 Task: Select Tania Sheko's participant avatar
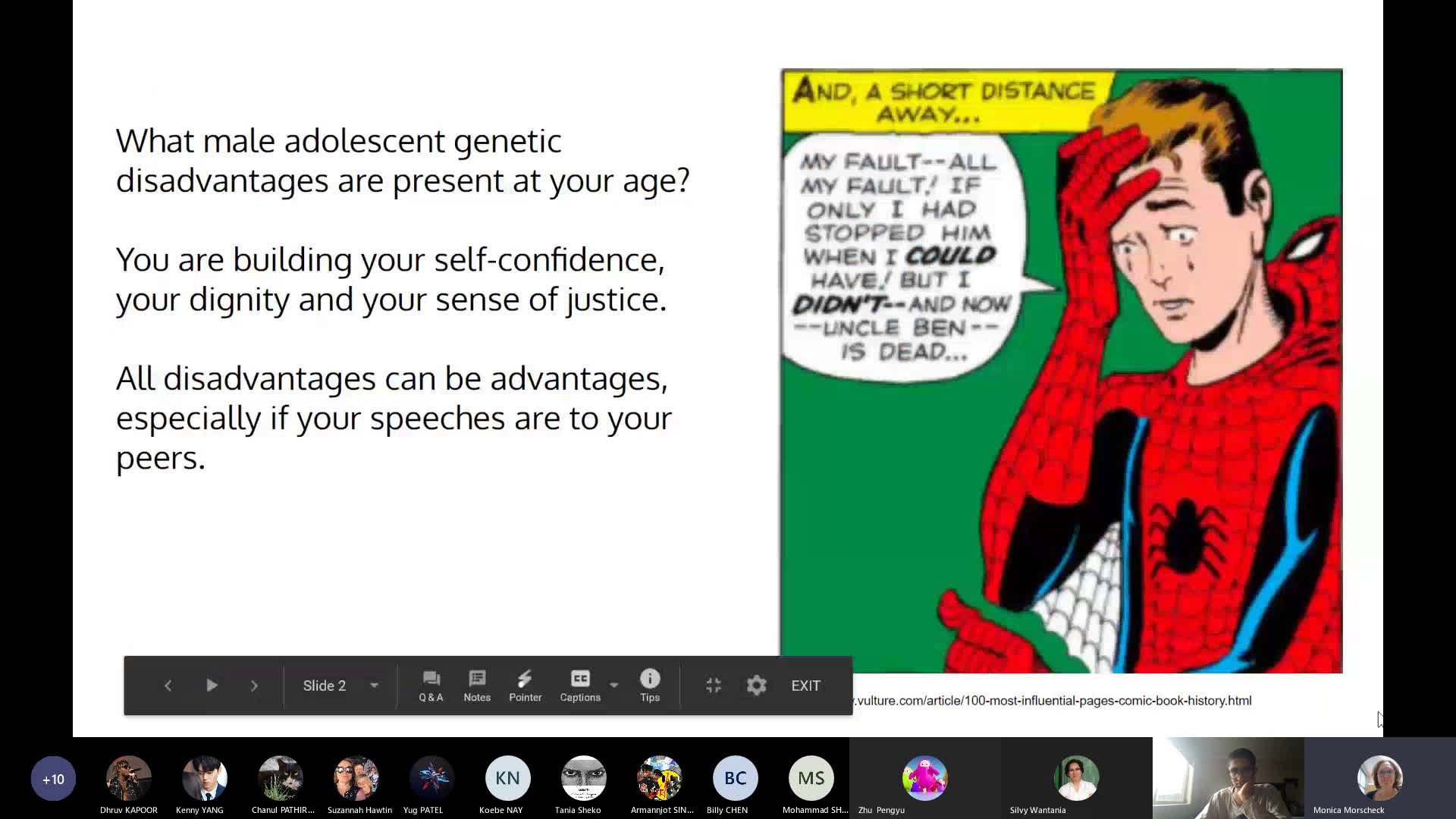click(x=584, y=779)
